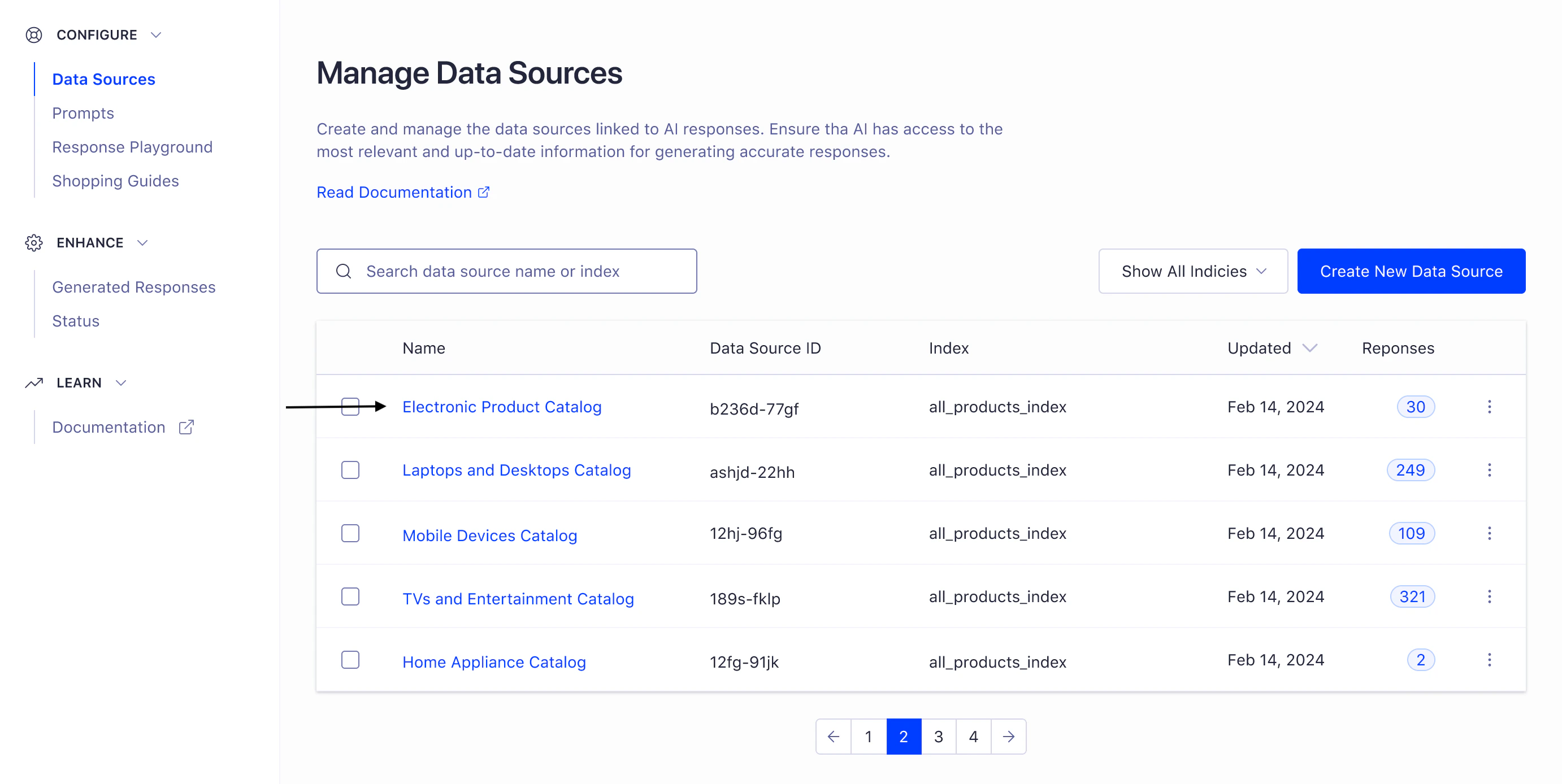Collapse the Configure section chevron
Viewport: 1562px width, 784px height.
pyautogui.click(x=156, y=35)
